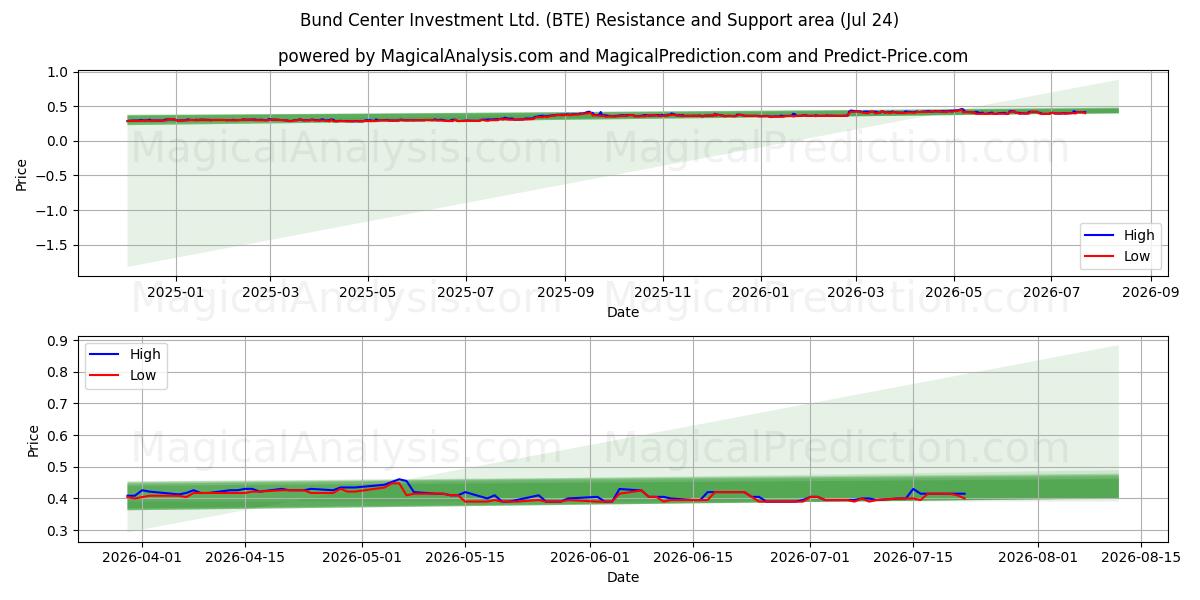This screenshot has height=600, width=1200.
Task: Click the 0.6 price tick on bottom chart
Action: [x=58, y=436]
